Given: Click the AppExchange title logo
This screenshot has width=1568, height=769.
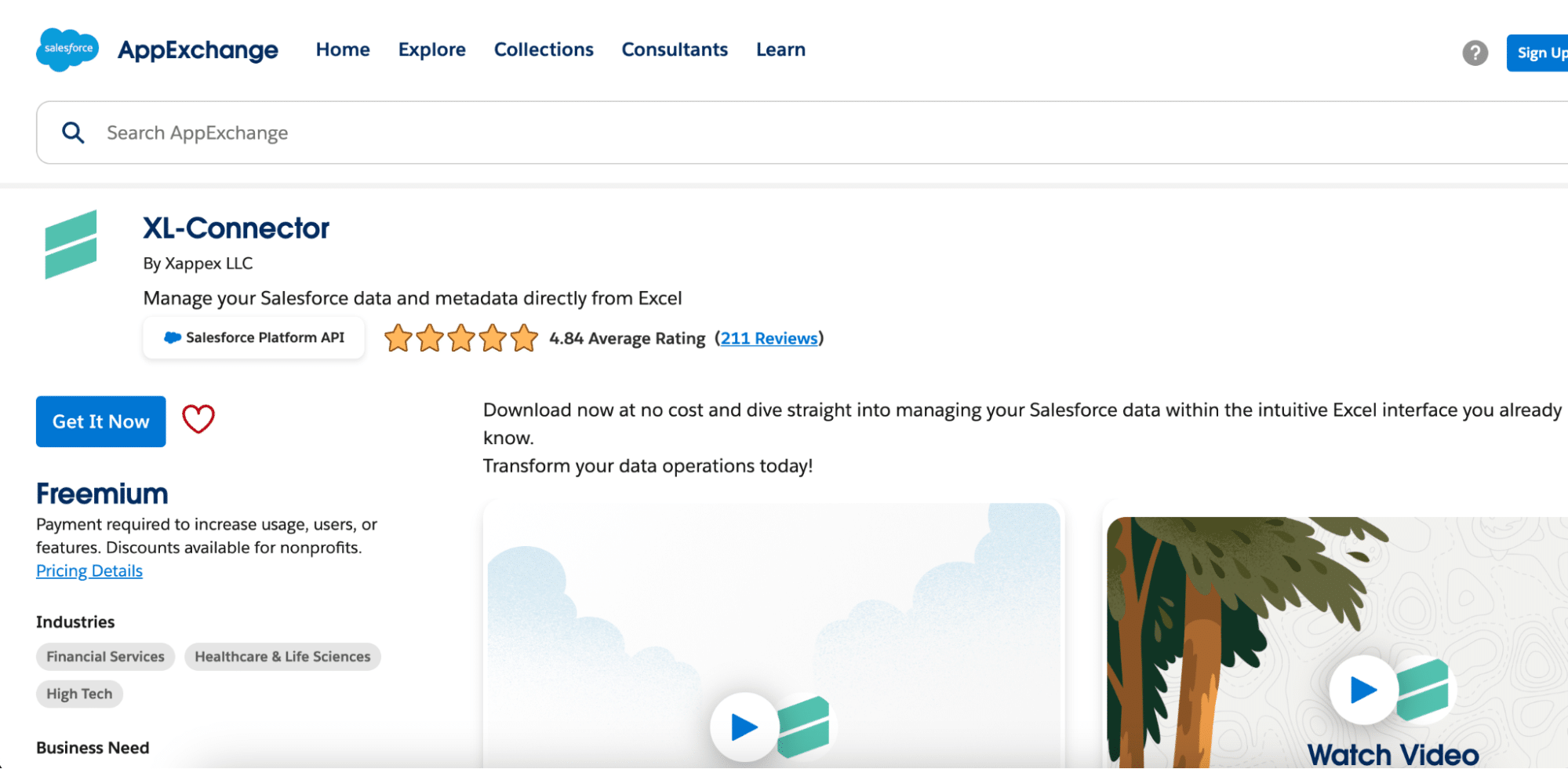Looking at the screenshot, I should (198, 49).
